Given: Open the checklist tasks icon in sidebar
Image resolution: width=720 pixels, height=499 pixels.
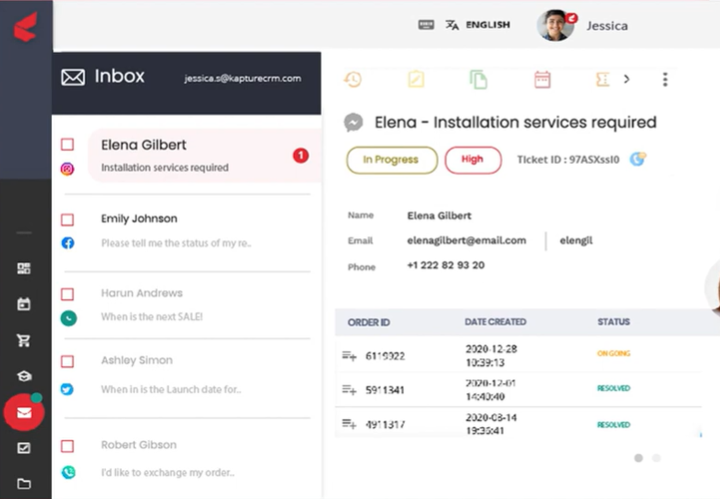Looking at the screenshot, I should pos(24,448).
